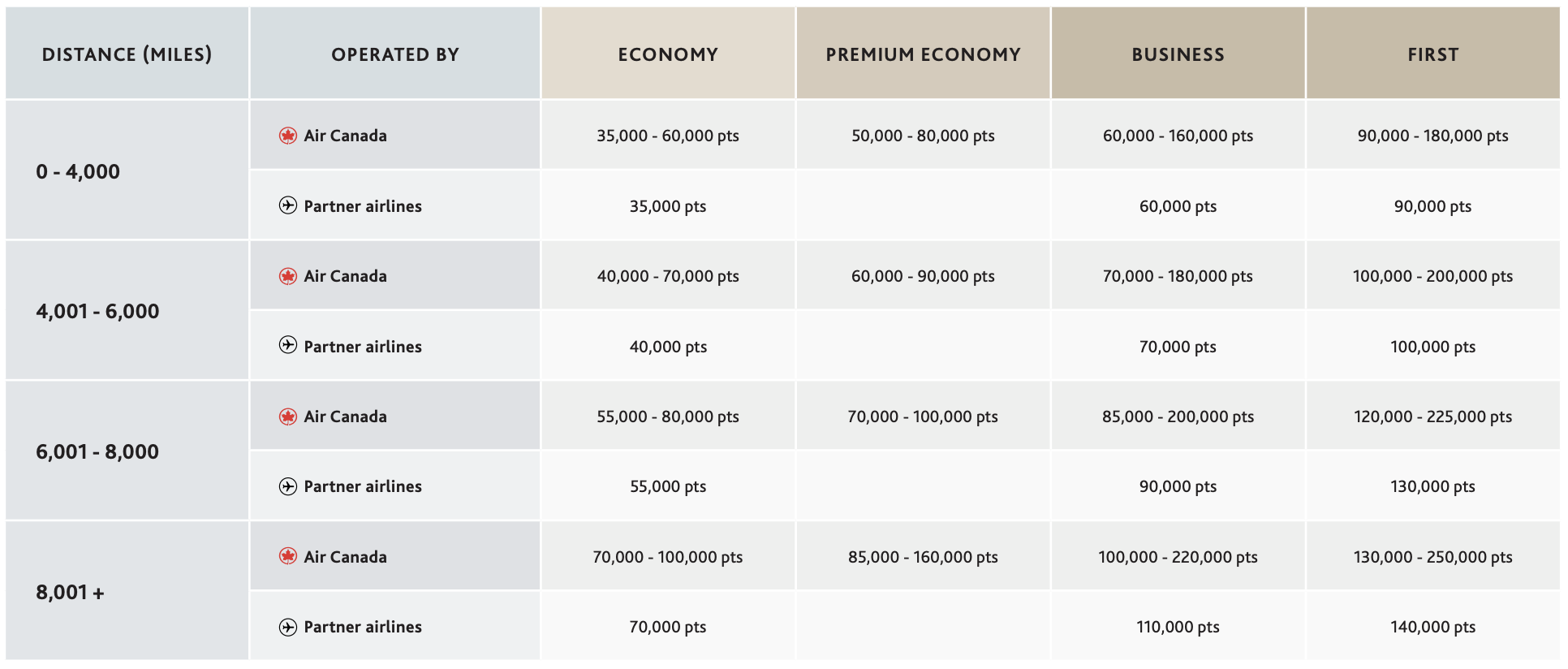Click the 35,000 - 60,000 pts economy cell
This screenshot has height=669, width=1568.
coord(668,136)
